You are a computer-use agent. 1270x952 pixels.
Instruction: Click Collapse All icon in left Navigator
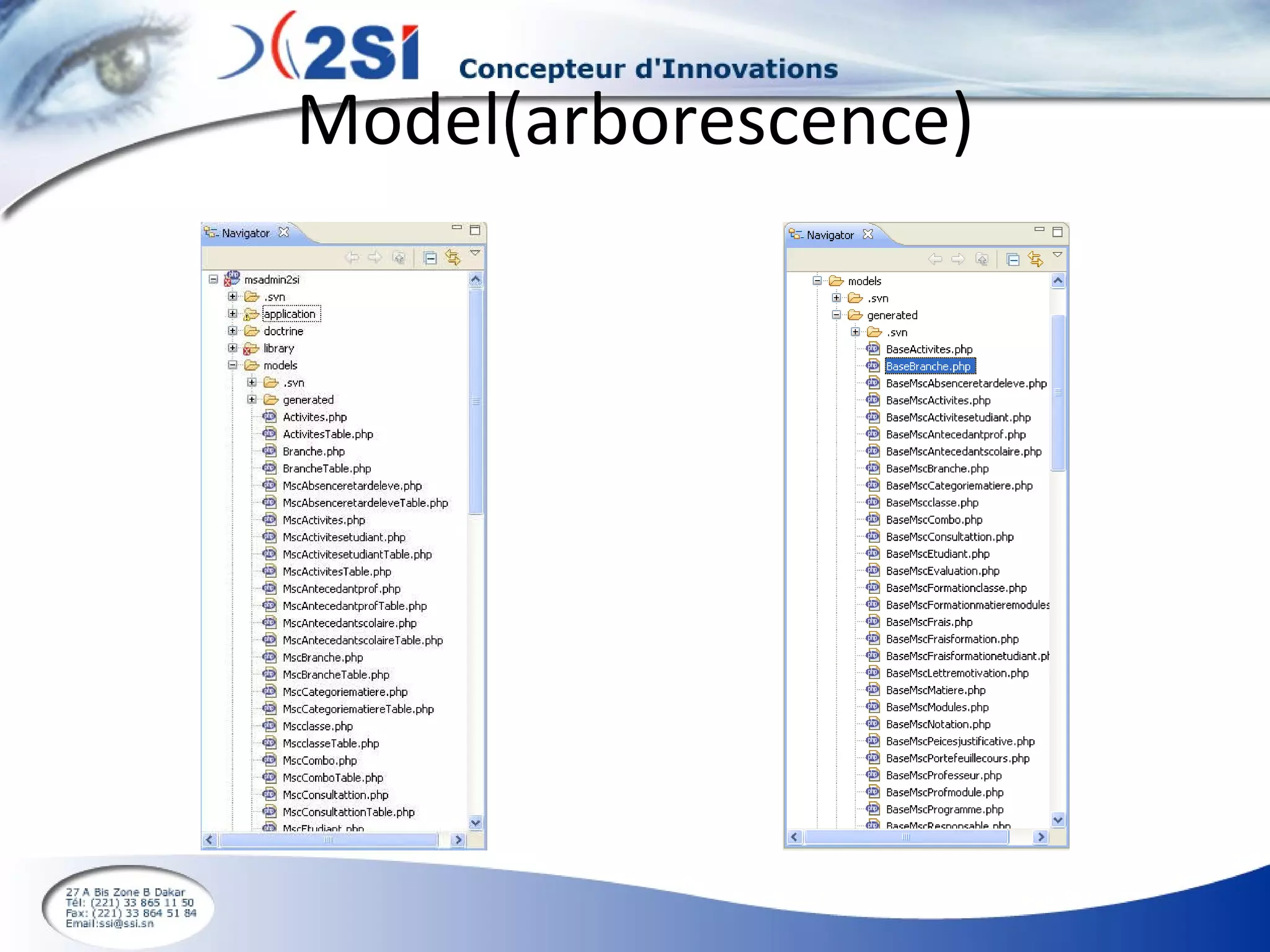(430, 258)
